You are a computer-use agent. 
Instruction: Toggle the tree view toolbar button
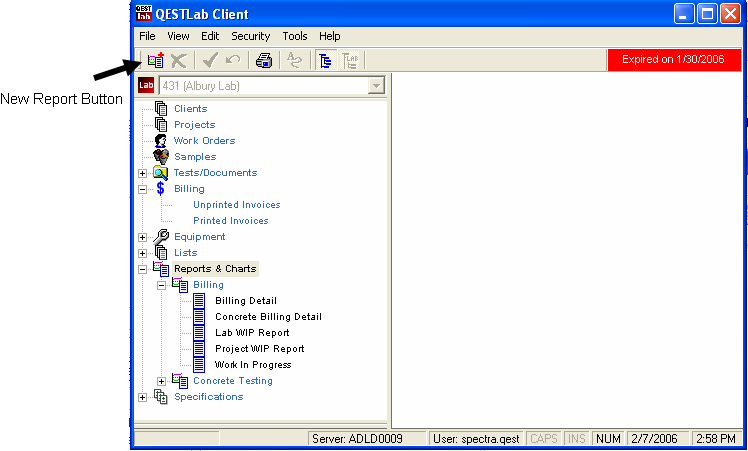pyautogui.click(x=325, y=61)
